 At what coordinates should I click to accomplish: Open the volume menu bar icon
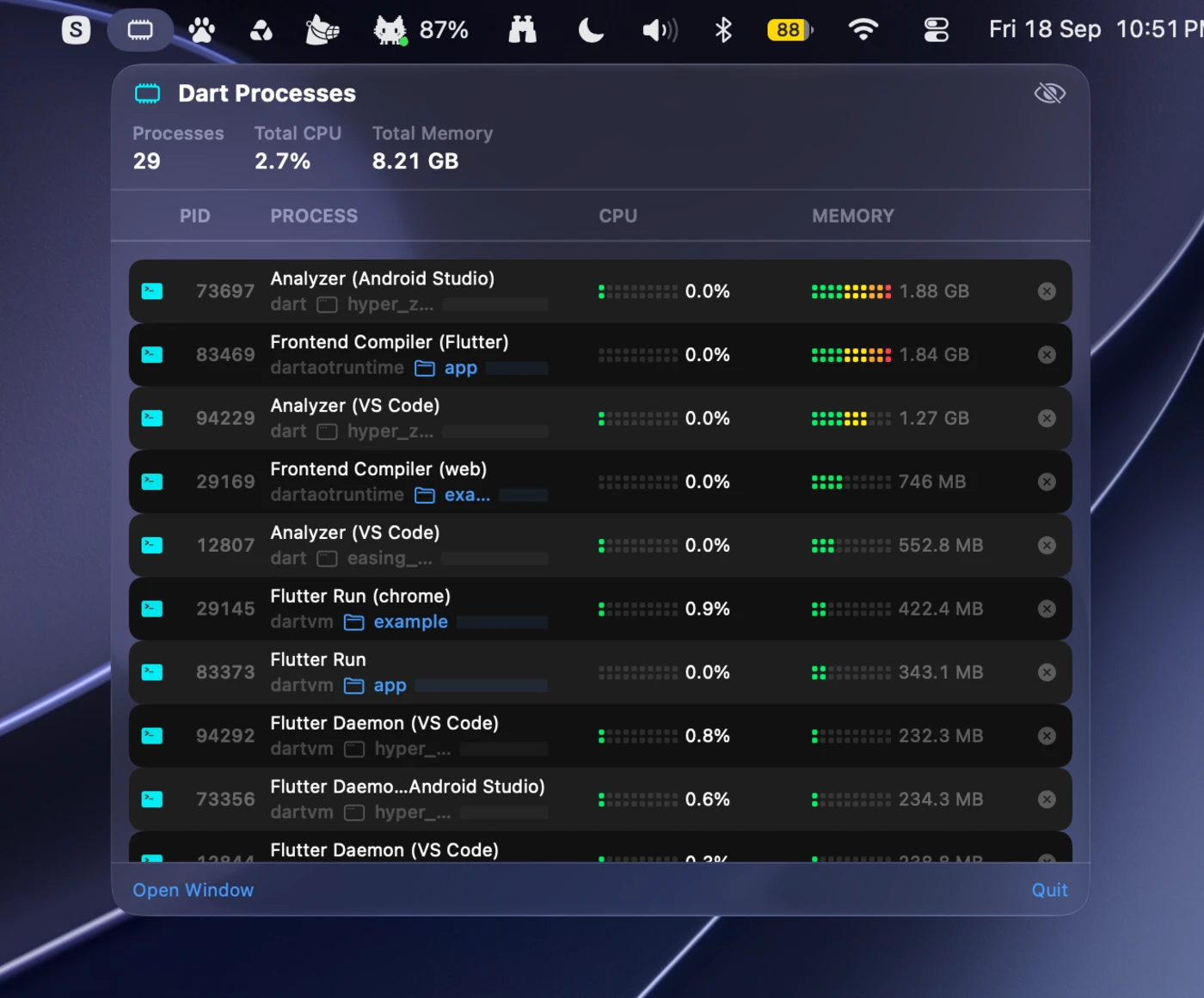pos(660,31)
